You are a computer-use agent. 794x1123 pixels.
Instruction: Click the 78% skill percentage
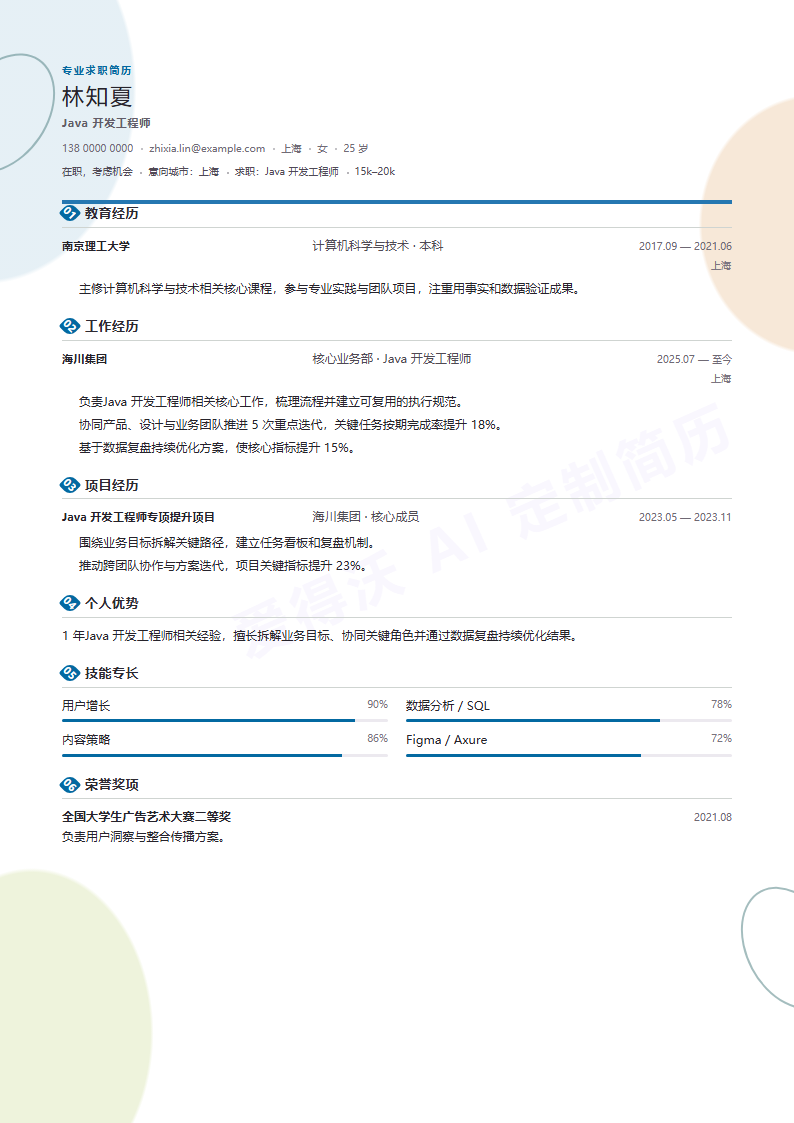pyautogui.click(x=721, y=705)
